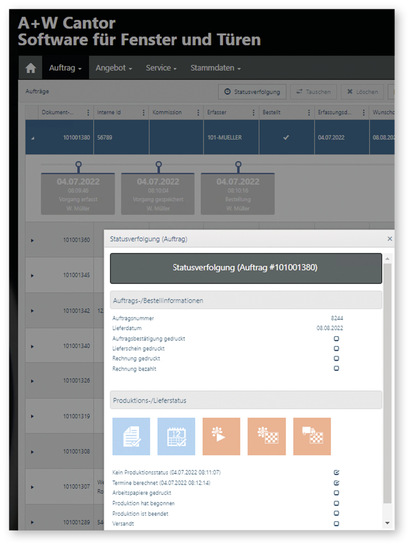Click the 'Erfasser' column header

(217, 112)
